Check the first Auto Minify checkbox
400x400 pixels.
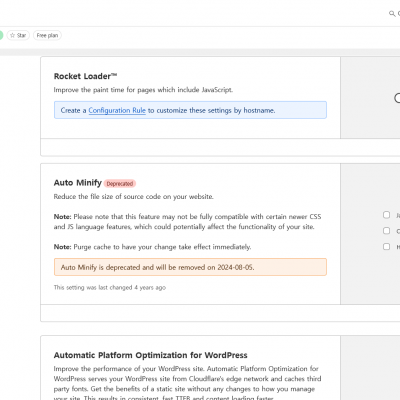(x=386, y=215)
